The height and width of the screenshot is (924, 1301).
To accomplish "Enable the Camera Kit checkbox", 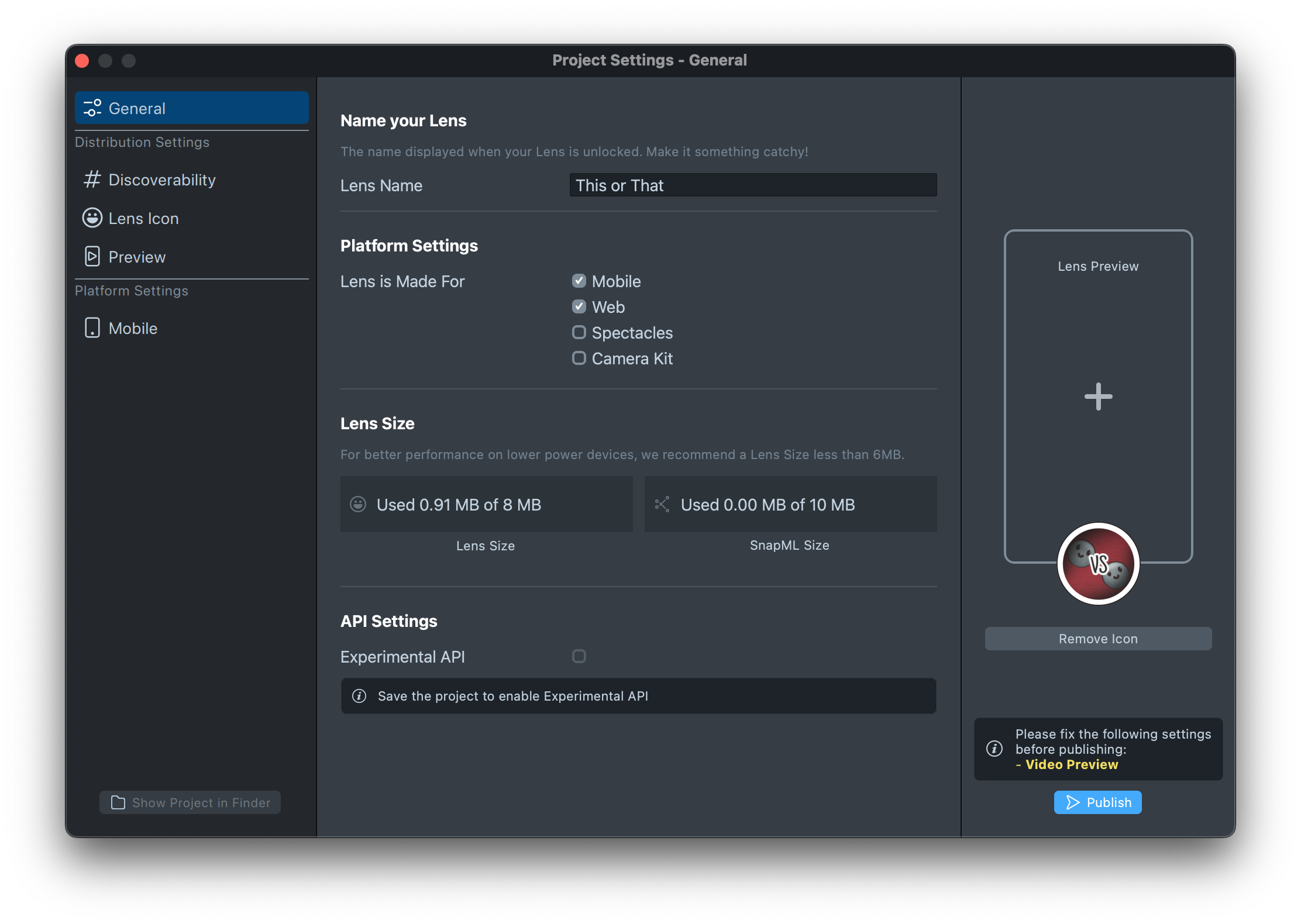I will tap(579, 358).
